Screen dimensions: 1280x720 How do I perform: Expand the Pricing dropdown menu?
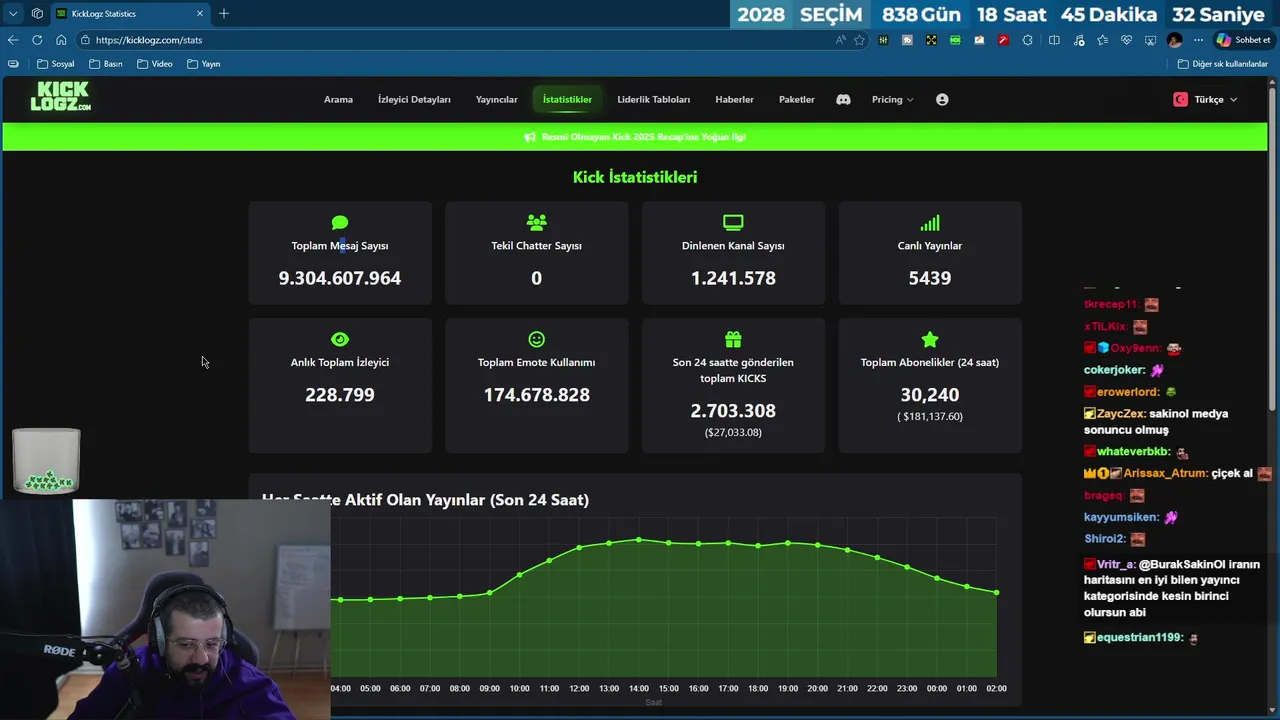892,99
